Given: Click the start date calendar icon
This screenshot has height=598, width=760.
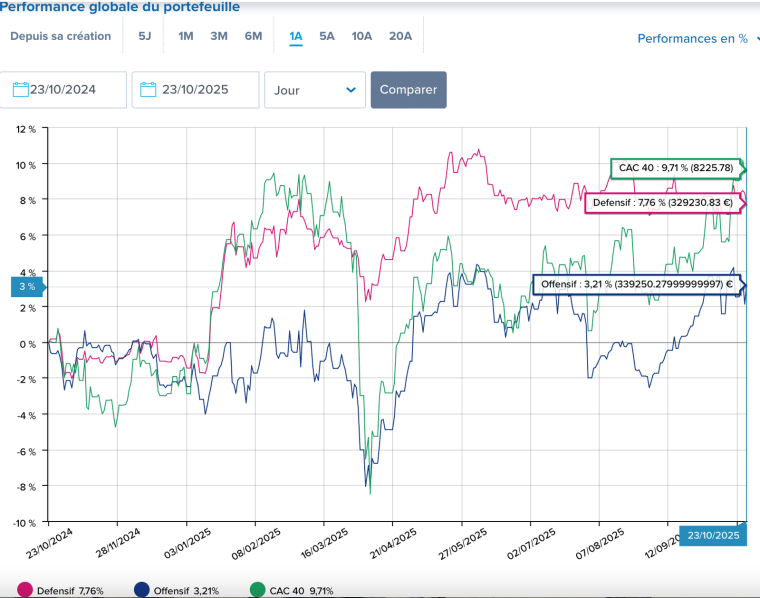Looking at the screenshot, I should [20, 89].
